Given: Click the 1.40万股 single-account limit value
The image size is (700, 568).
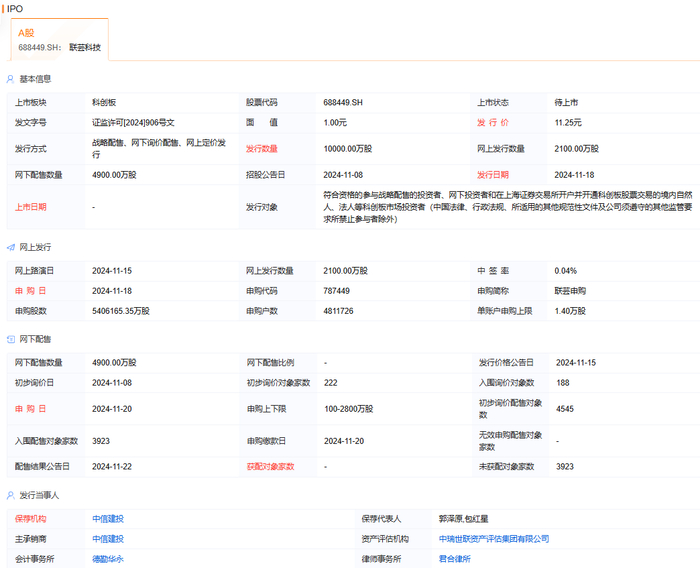Looking at the screenshot, I should click(570, 311).
